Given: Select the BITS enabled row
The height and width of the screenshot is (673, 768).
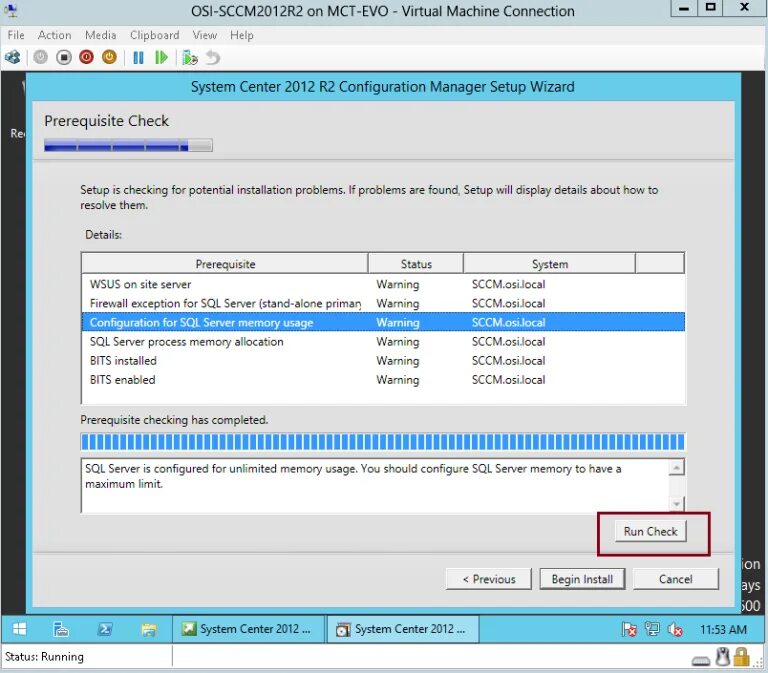Looking at the screenshot, I should click(x=384, y=380).
